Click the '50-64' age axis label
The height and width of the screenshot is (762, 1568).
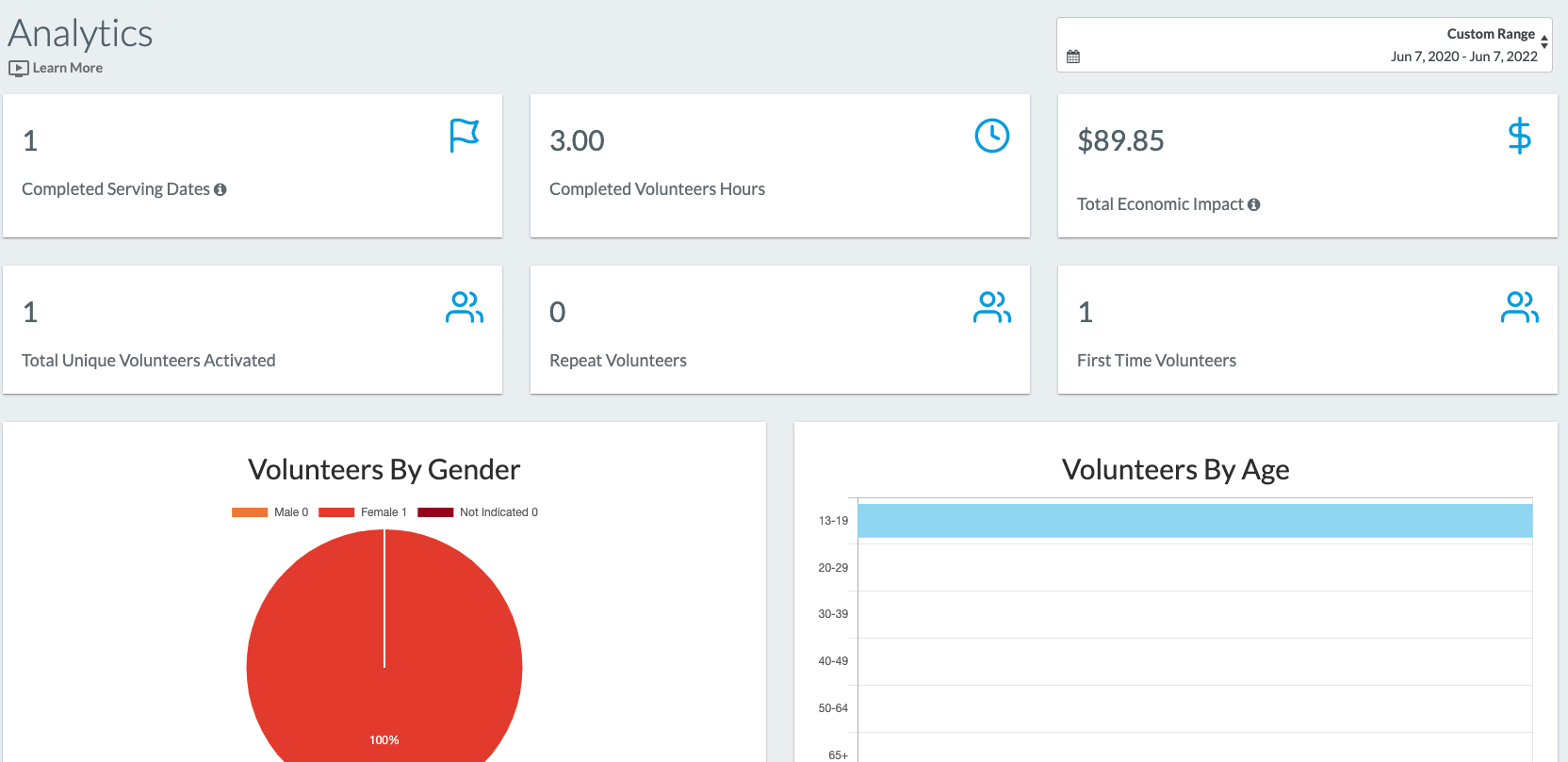pos(833,708)
